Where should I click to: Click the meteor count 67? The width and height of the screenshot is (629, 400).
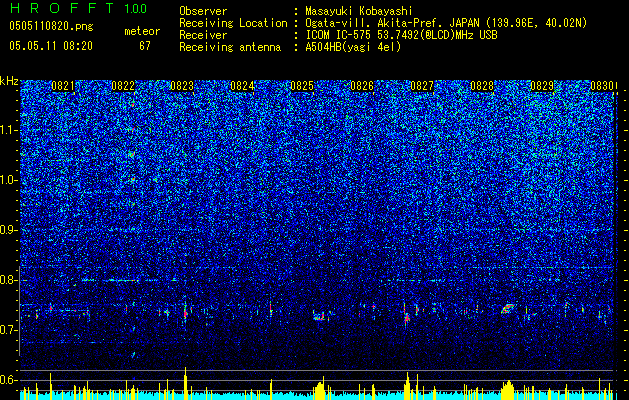coord(145,46)
